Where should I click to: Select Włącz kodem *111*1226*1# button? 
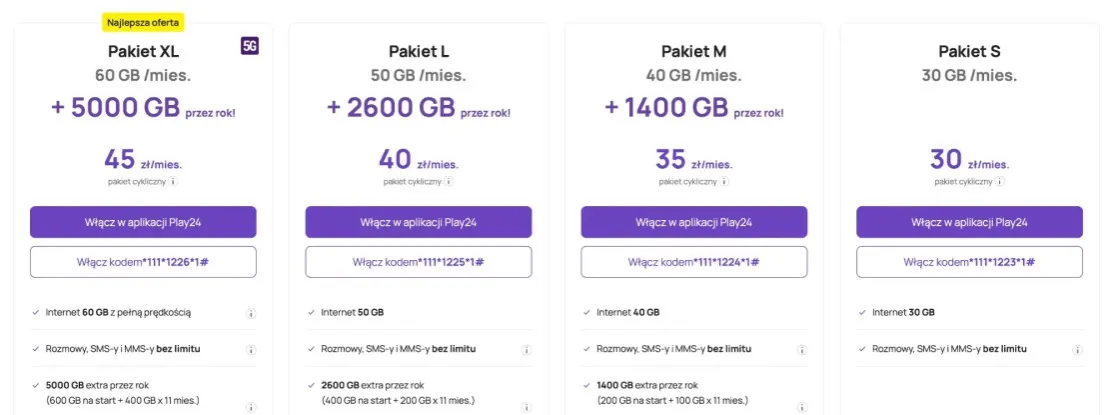pos(143,262)
